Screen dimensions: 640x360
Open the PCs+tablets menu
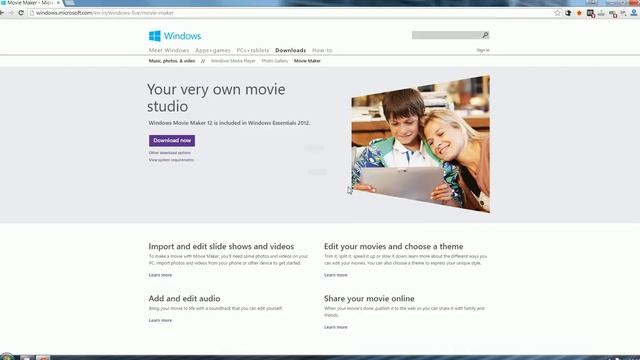tap(253, 50)
